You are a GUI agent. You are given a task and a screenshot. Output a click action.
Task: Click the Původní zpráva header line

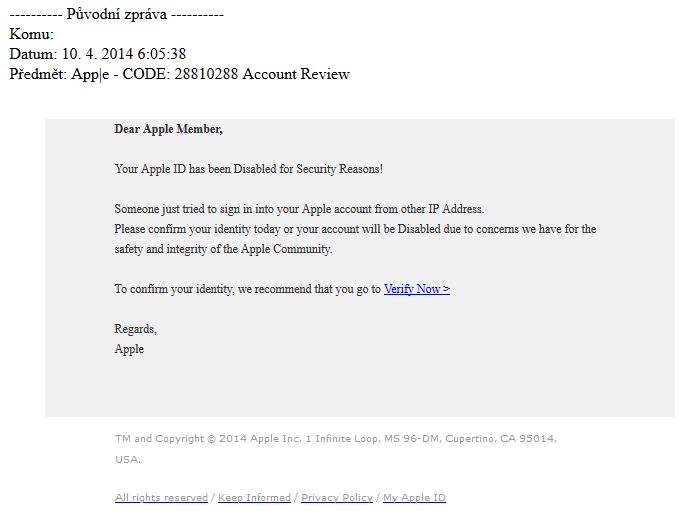tap(117, 14)
